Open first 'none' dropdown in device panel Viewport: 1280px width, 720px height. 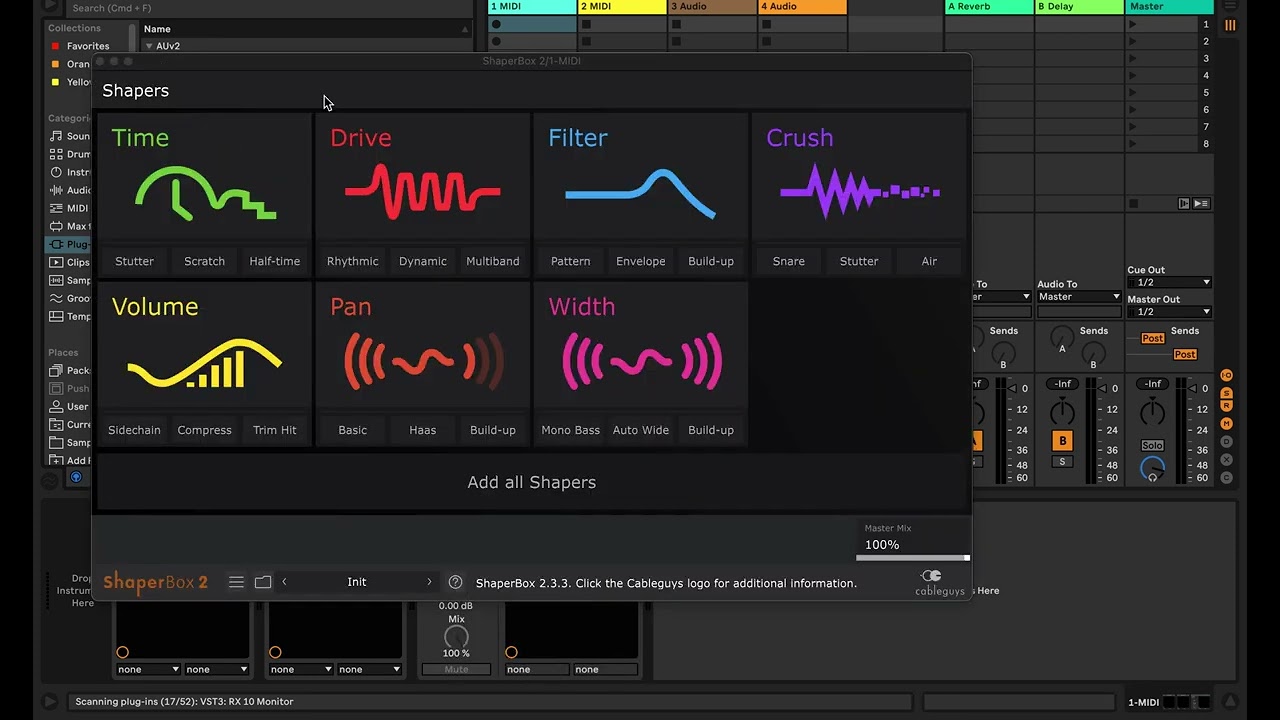click(148, 669)
